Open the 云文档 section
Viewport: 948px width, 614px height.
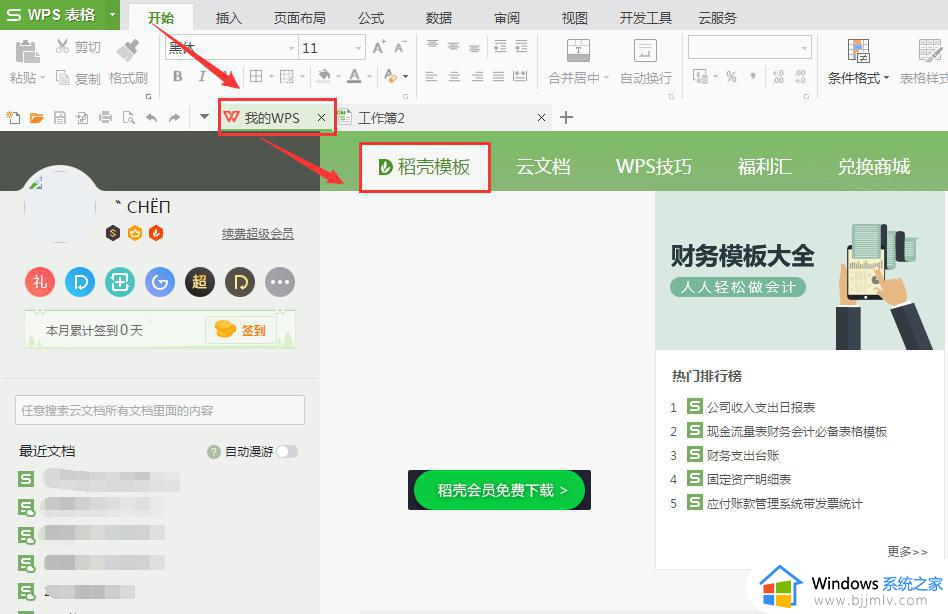pyautogui.click(x=543, y=167)
